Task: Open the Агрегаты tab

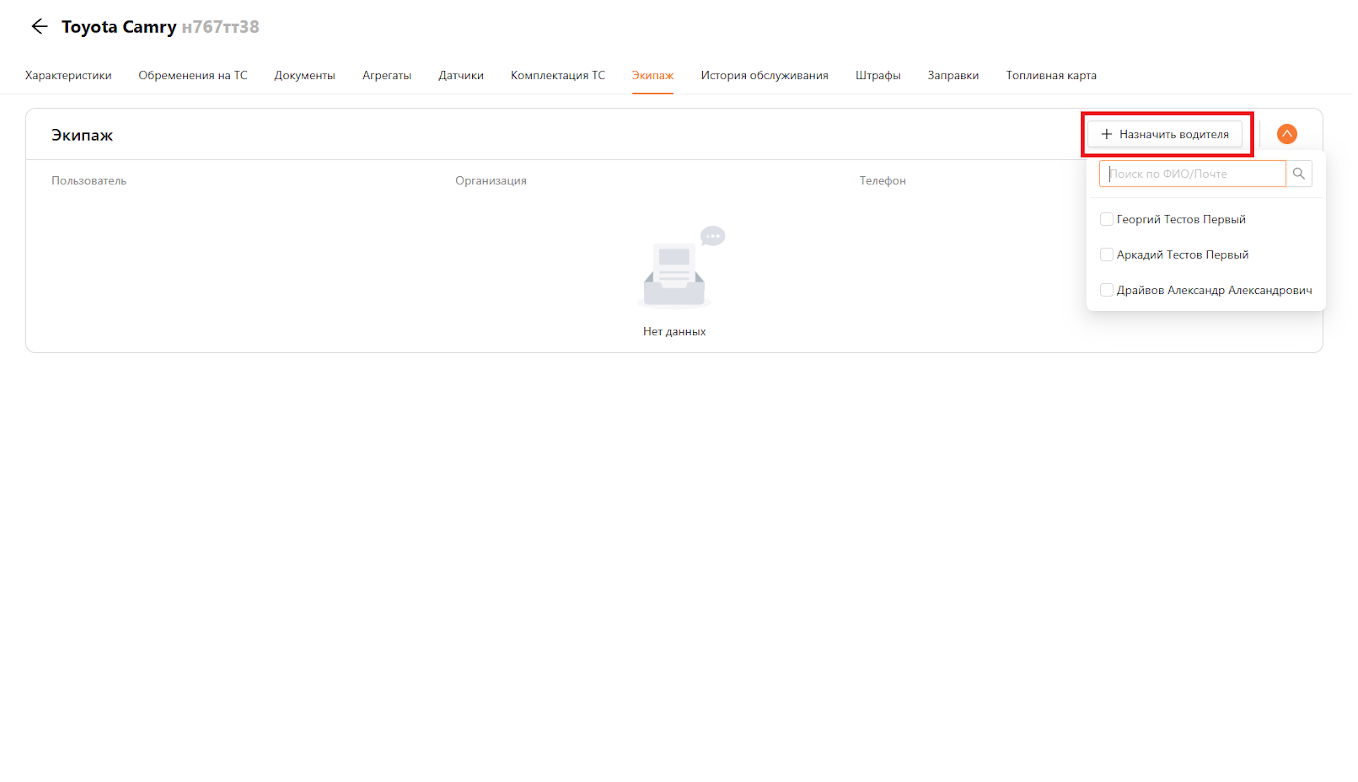Action: pos(387,75)
